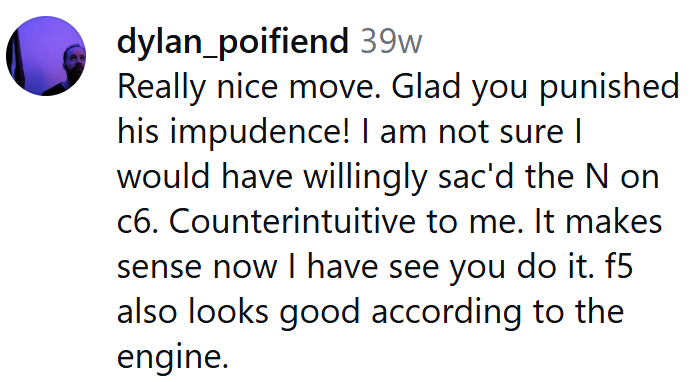Click the "c6." square reference in the comment

pos(137,222)
